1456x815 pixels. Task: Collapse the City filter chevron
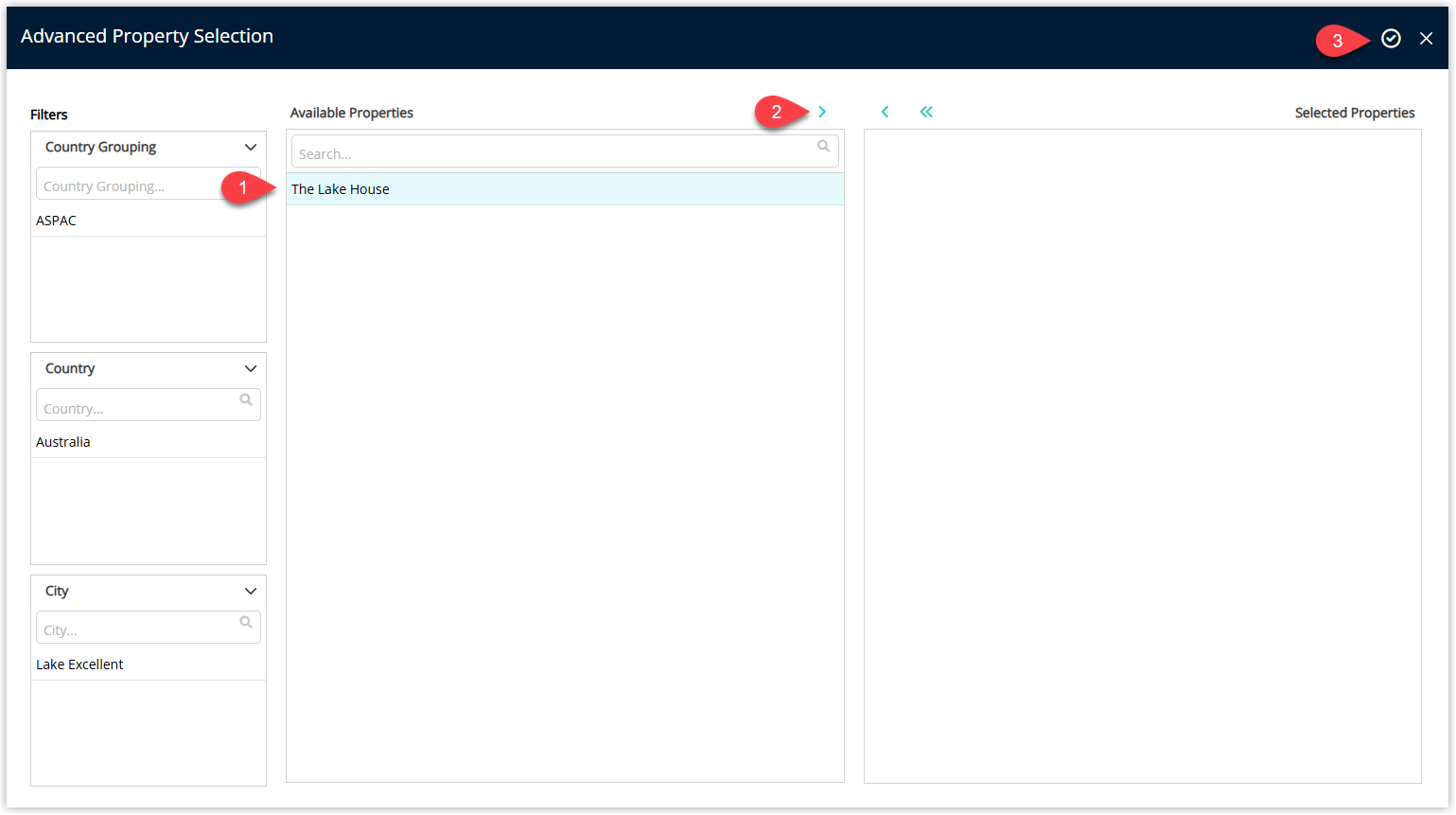251,592
